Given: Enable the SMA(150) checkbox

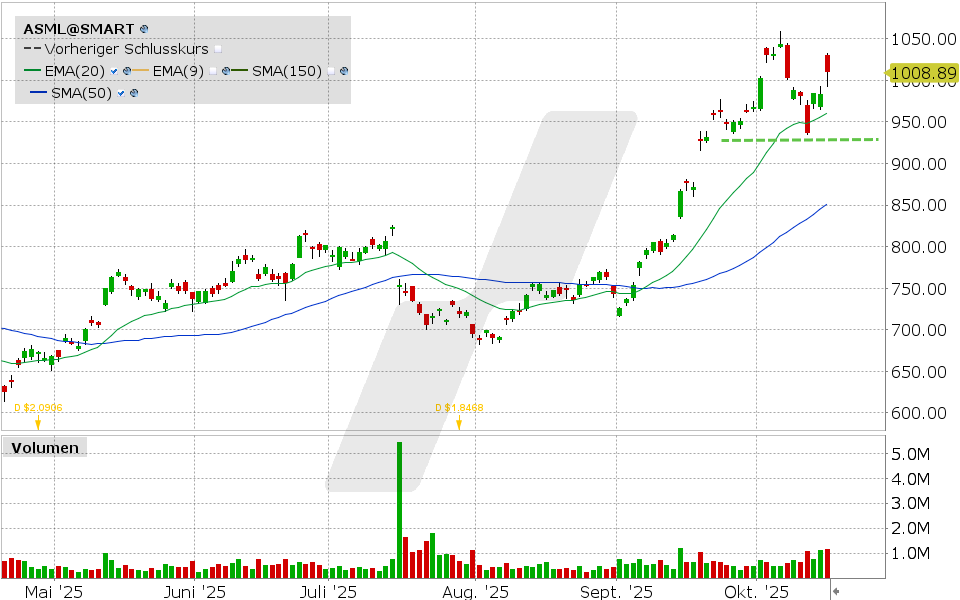Looking at the screenshot, I should tap(331, 71).
